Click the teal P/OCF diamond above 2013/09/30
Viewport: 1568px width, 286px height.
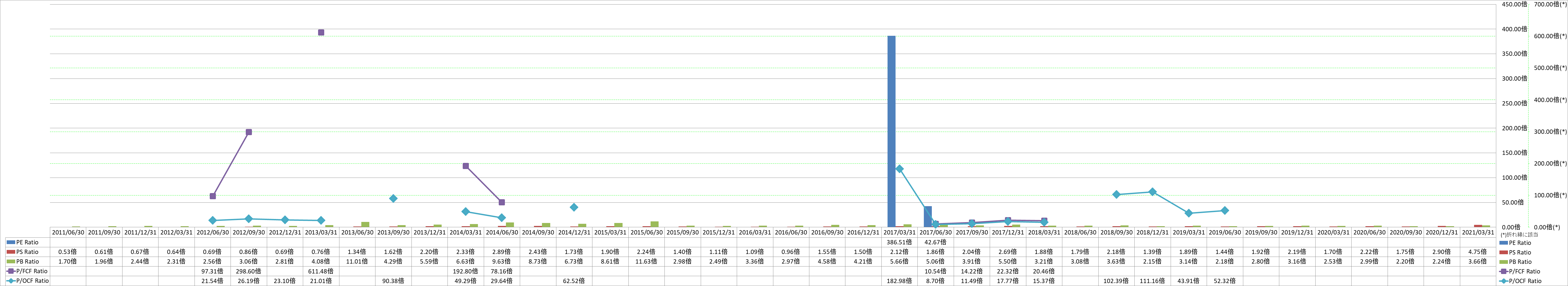click(393, 198)
